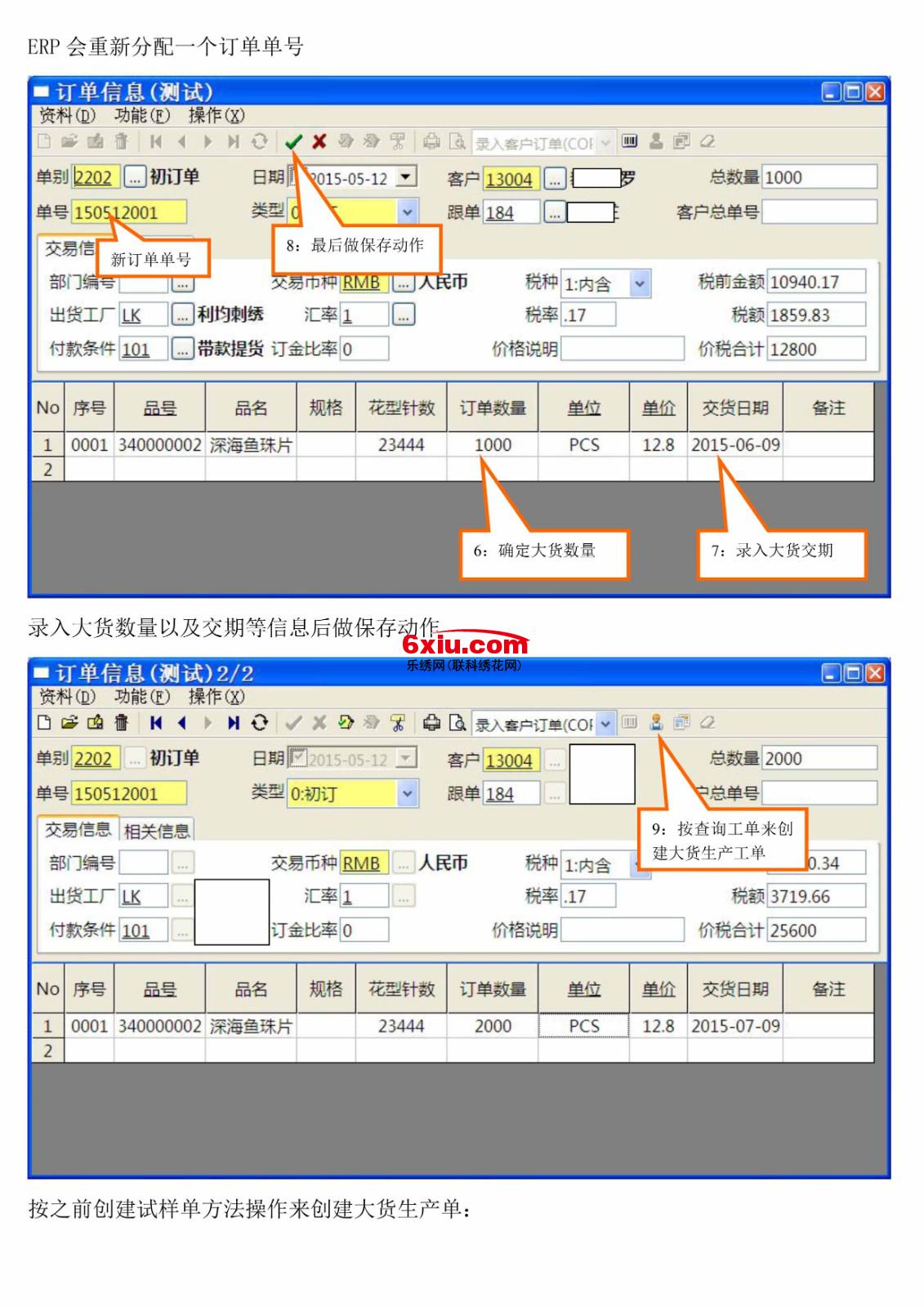The image size is (924, 1307).
Task: Click the work order person icon in the 2/2 window
Action: (x=655, y=722)
